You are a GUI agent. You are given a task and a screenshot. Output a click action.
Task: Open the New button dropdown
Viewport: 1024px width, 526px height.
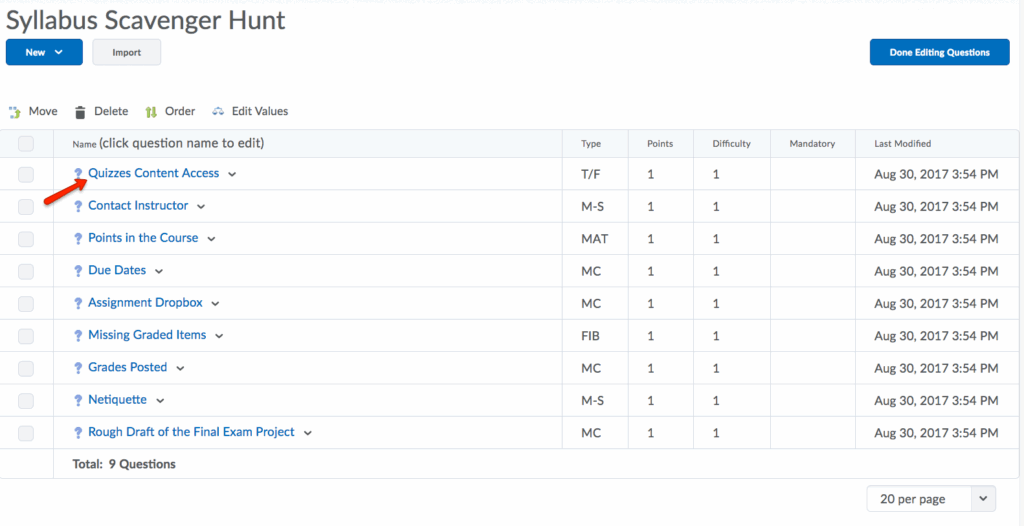(44, 52)
